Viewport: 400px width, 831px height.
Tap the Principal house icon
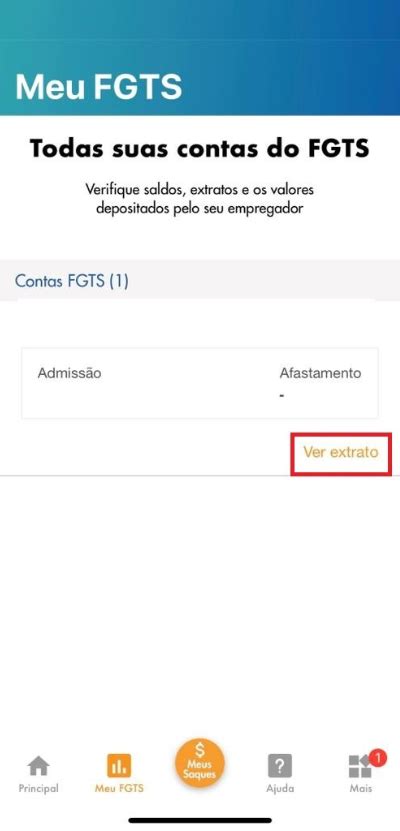click(x=39, y=765)
